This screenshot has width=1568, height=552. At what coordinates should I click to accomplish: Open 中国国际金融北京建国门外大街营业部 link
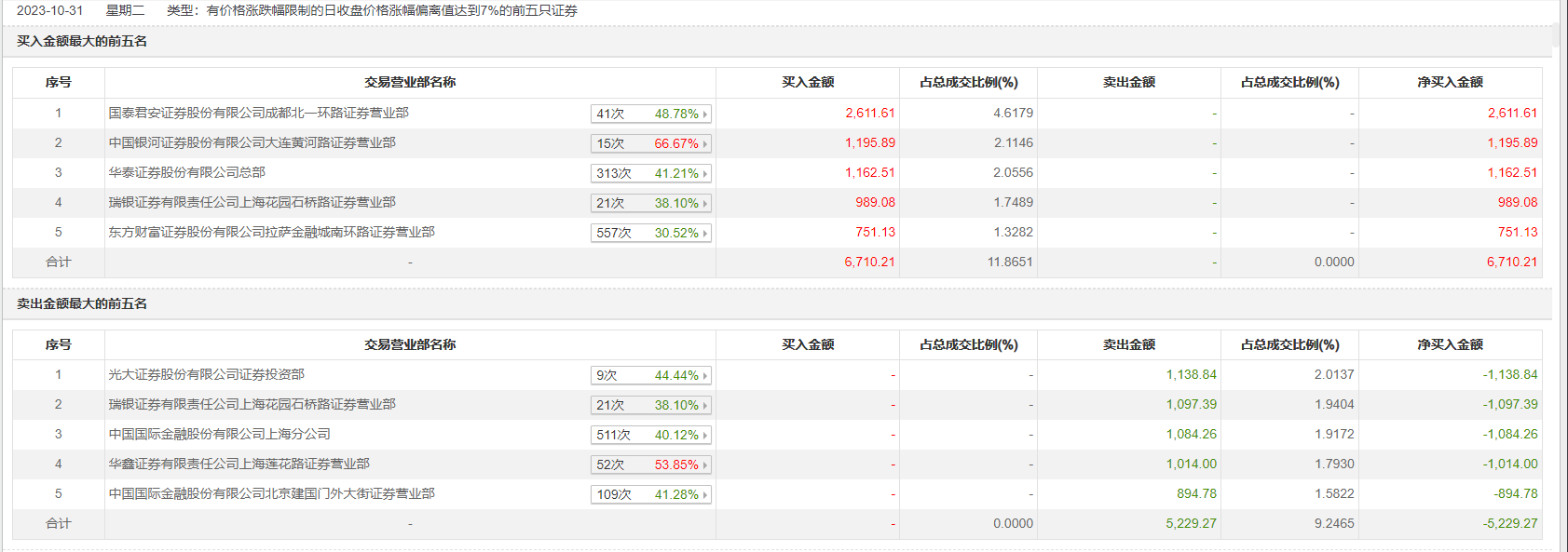click(x=271, y=493)
